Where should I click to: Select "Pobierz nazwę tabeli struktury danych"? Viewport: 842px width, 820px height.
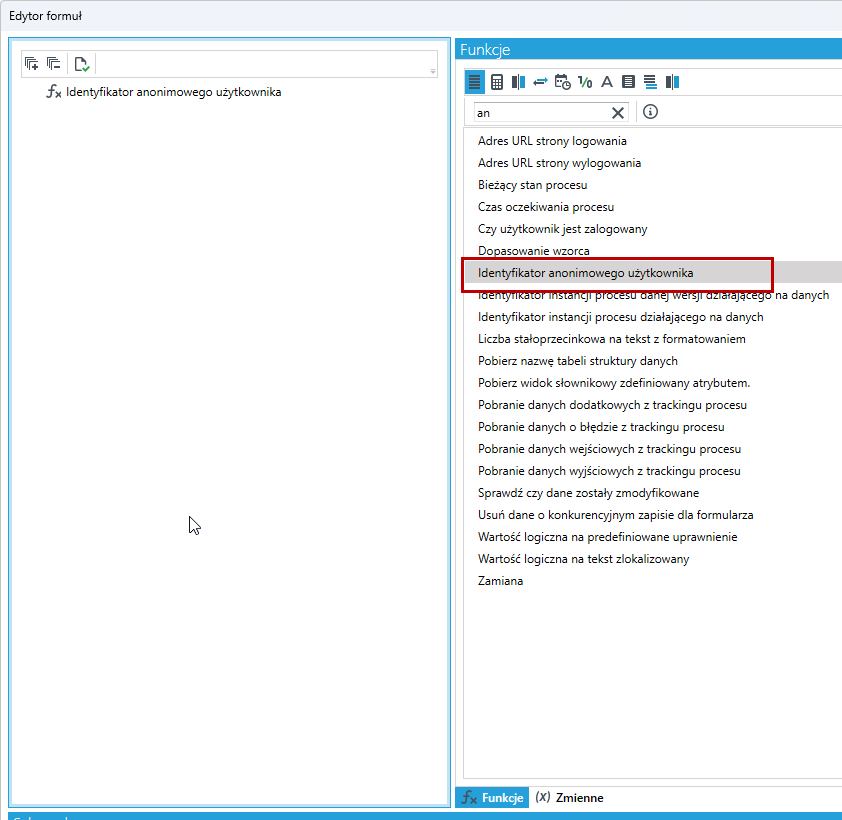[577, 361]
